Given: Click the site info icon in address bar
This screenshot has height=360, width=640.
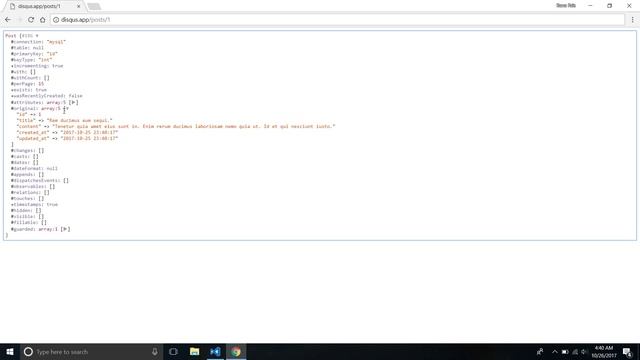Looking at the screenshot, I should [x=56, y=20].
